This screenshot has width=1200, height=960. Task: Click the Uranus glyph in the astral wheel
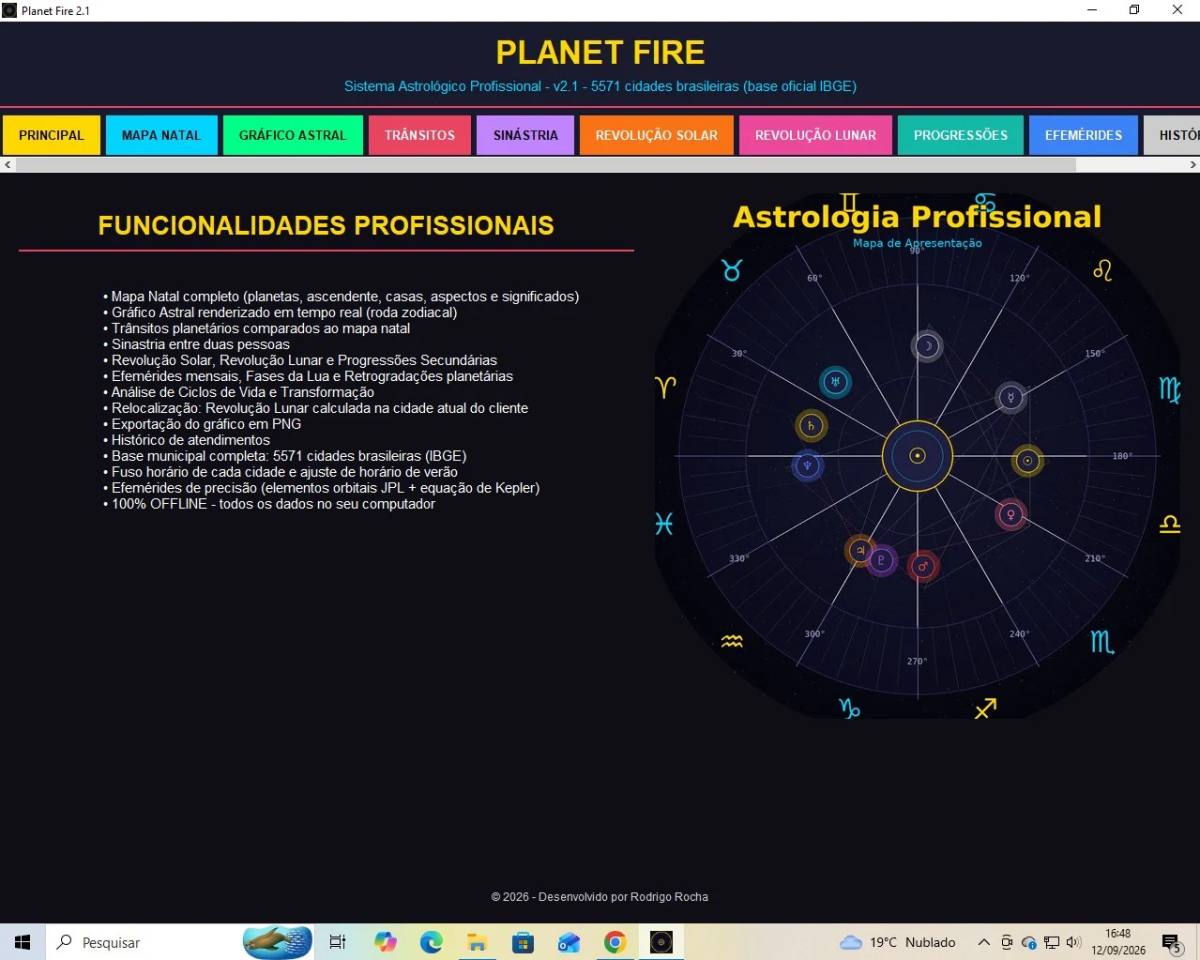tap(835, 382)
